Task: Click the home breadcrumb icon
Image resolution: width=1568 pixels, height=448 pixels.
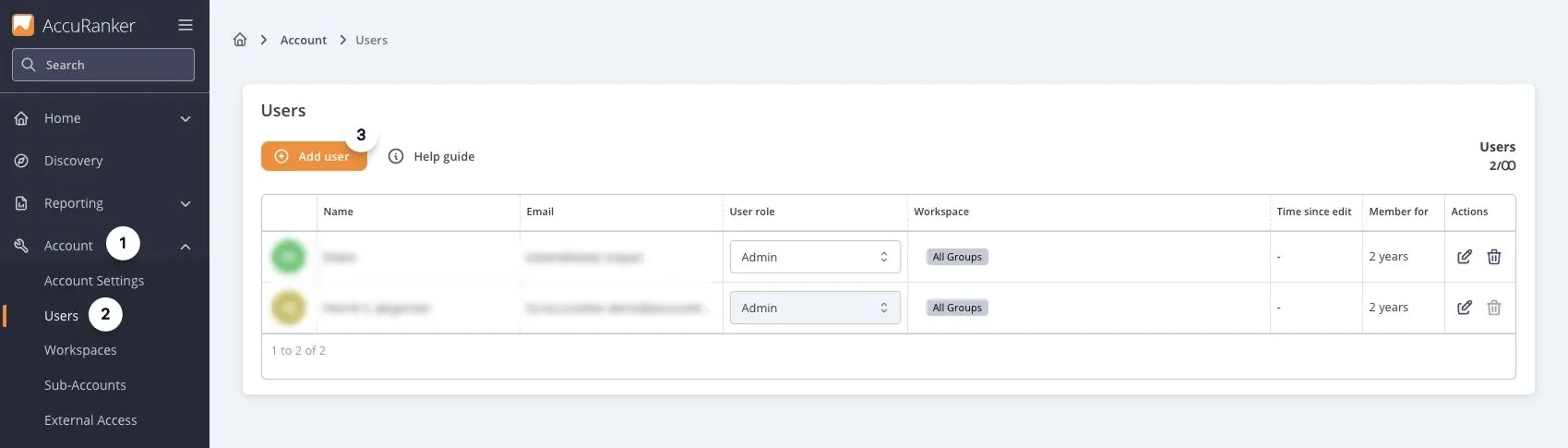Action: pyautogui.click(x=240, y=40)
